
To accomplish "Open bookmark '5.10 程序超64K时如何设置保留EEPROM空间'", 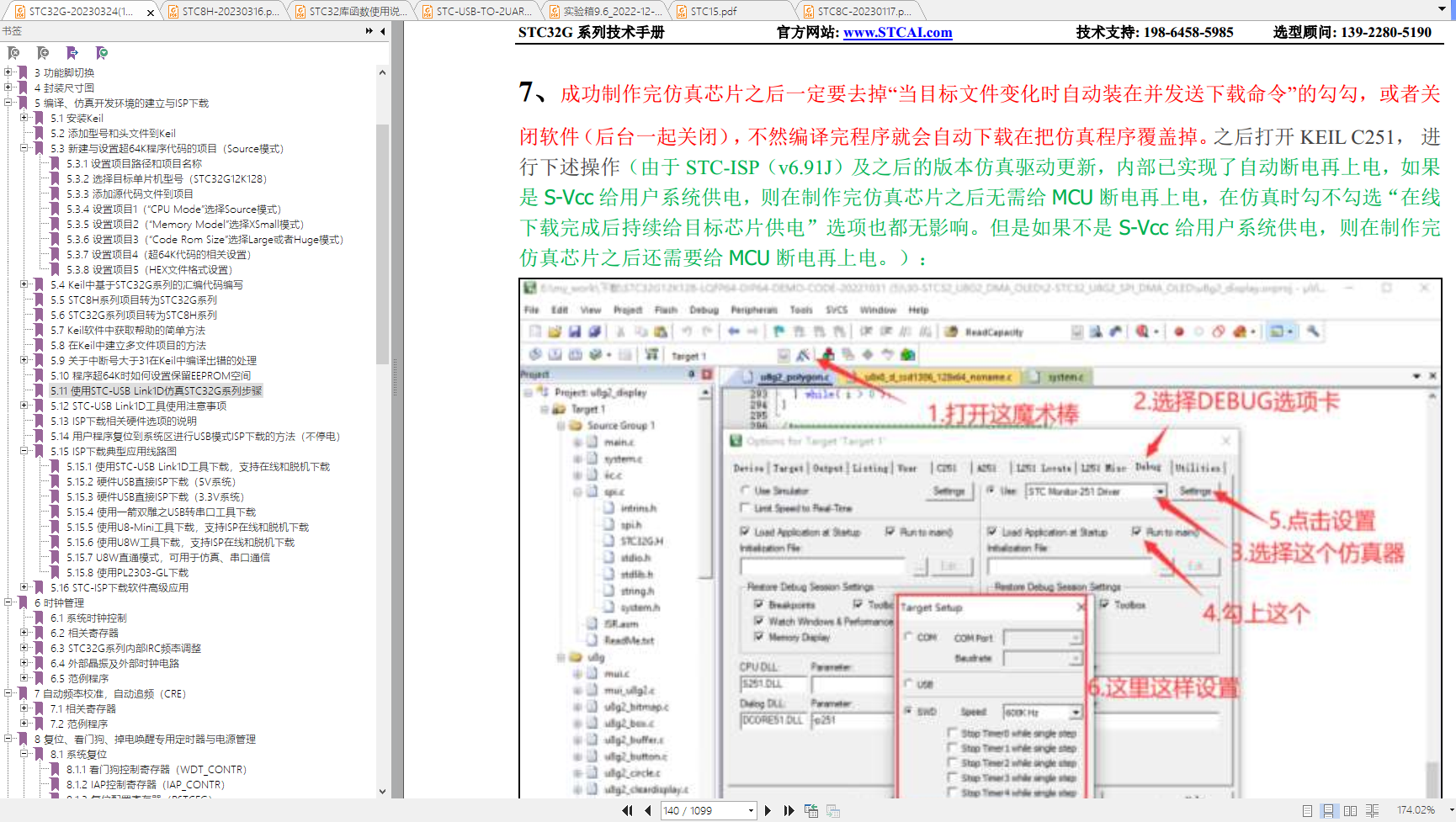I will pyautogui.click(x=150, y=375).
